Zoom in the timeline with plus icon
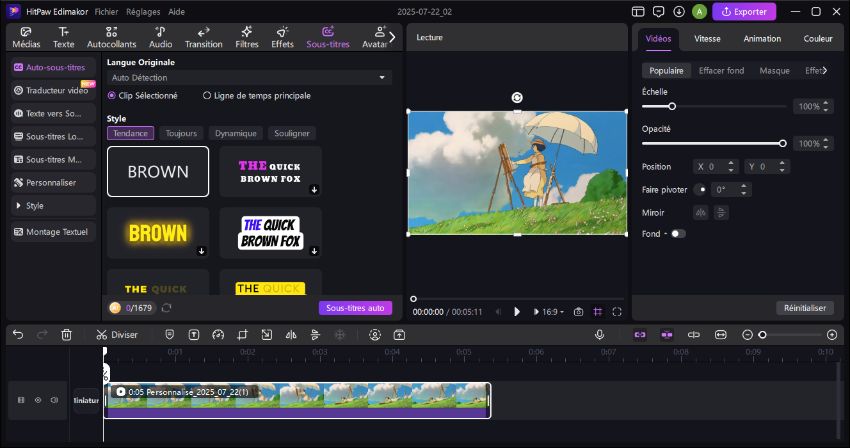Screen dimensions: 850x448 pyautogui.click(x=832, y=335)
